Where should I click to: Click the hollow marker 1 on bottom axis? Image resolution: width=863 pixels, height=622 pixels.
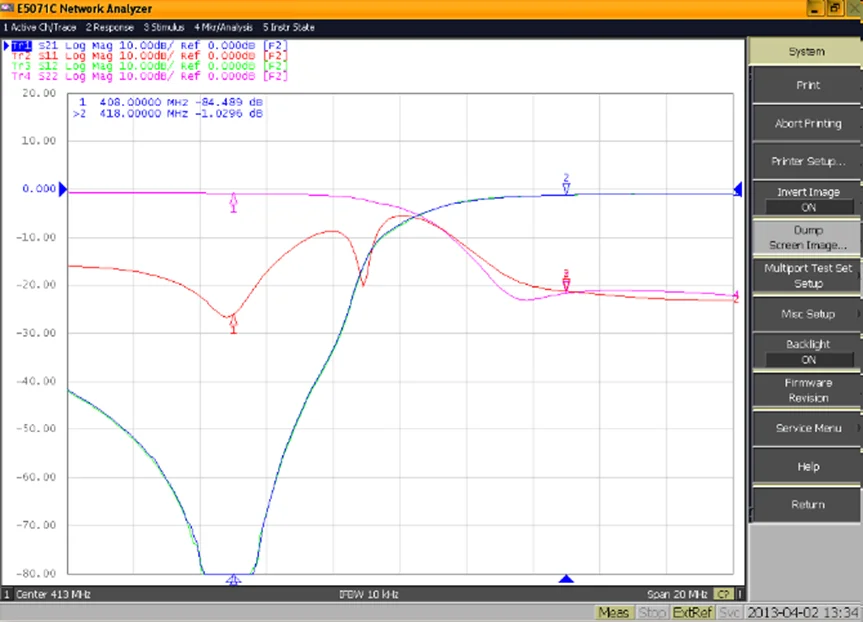(234, 579)
